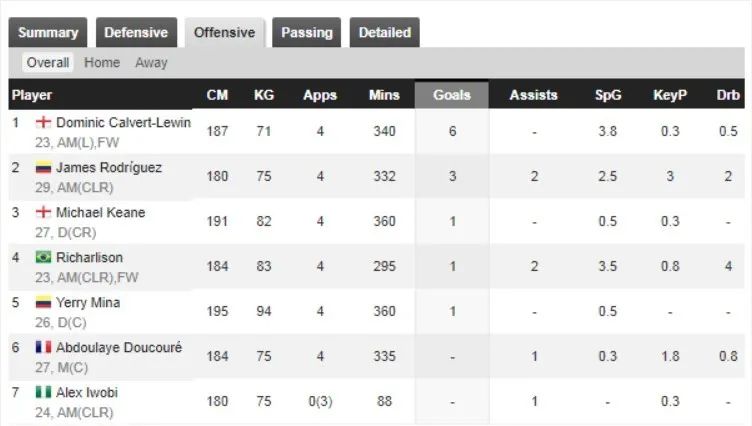The image size is (752, 426).
Task: Click England flag next to Michael Keane
Action: pos(43,212)
